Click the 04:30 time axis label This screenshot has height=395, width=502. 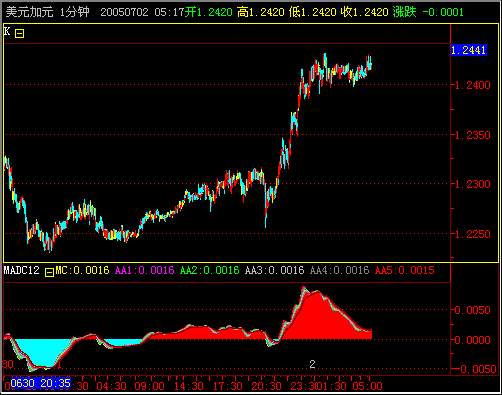click(111, 386)
